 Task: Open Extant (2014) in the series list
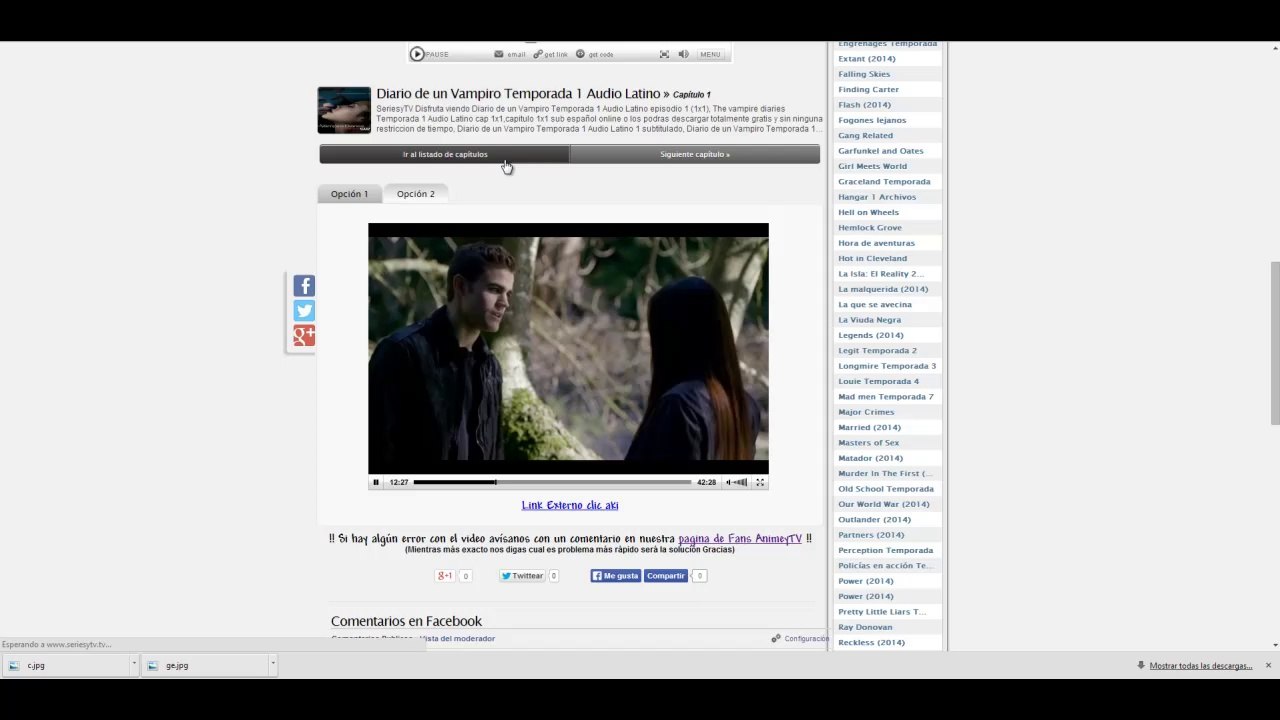point(867,59)
